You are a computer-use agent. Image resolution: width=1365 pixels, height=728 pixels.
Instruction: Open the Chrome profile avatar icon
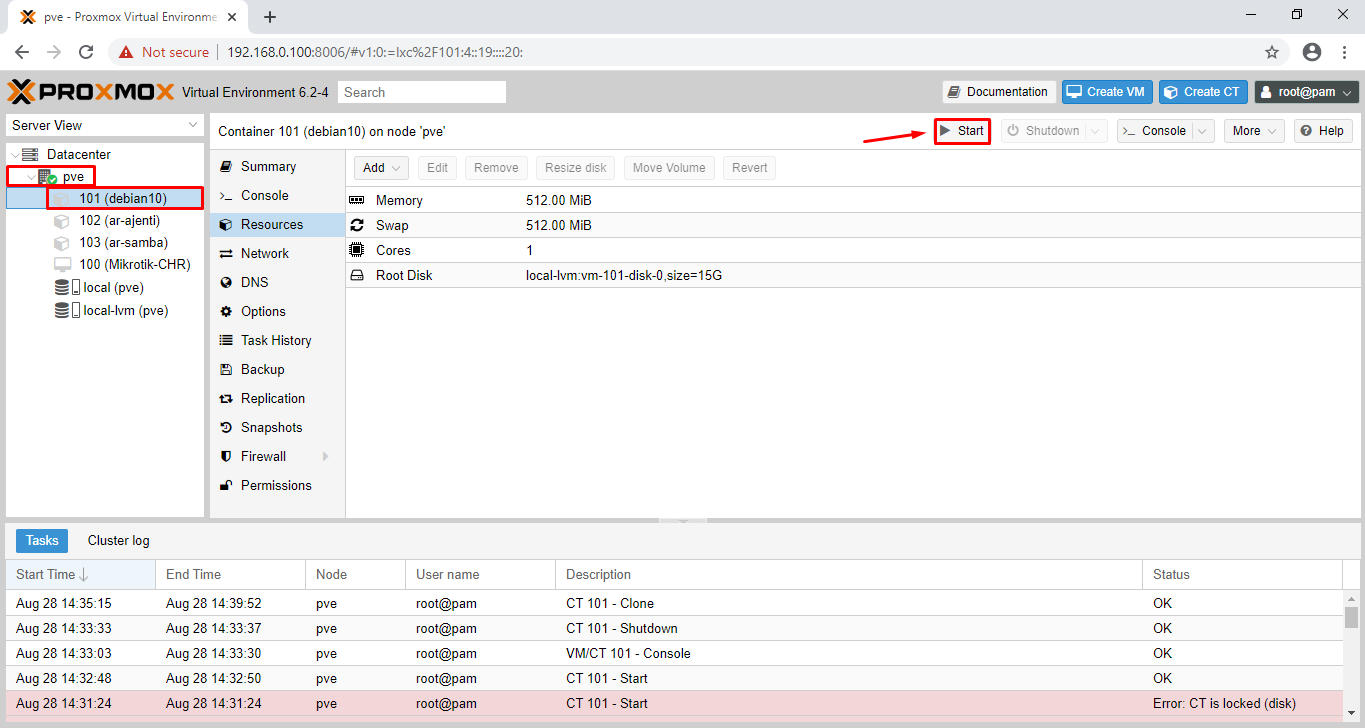pos(1312,52)
